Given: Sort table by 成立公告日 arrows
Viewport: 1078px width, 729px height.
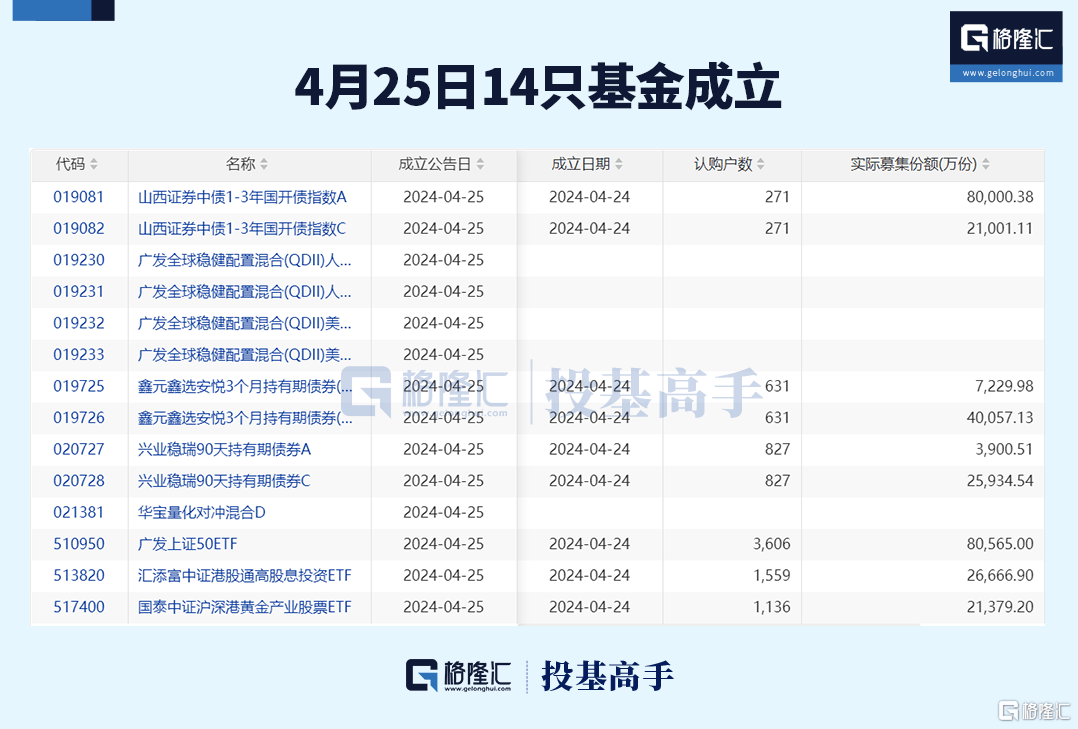Looking at the screenshot, I should (480, 165).
